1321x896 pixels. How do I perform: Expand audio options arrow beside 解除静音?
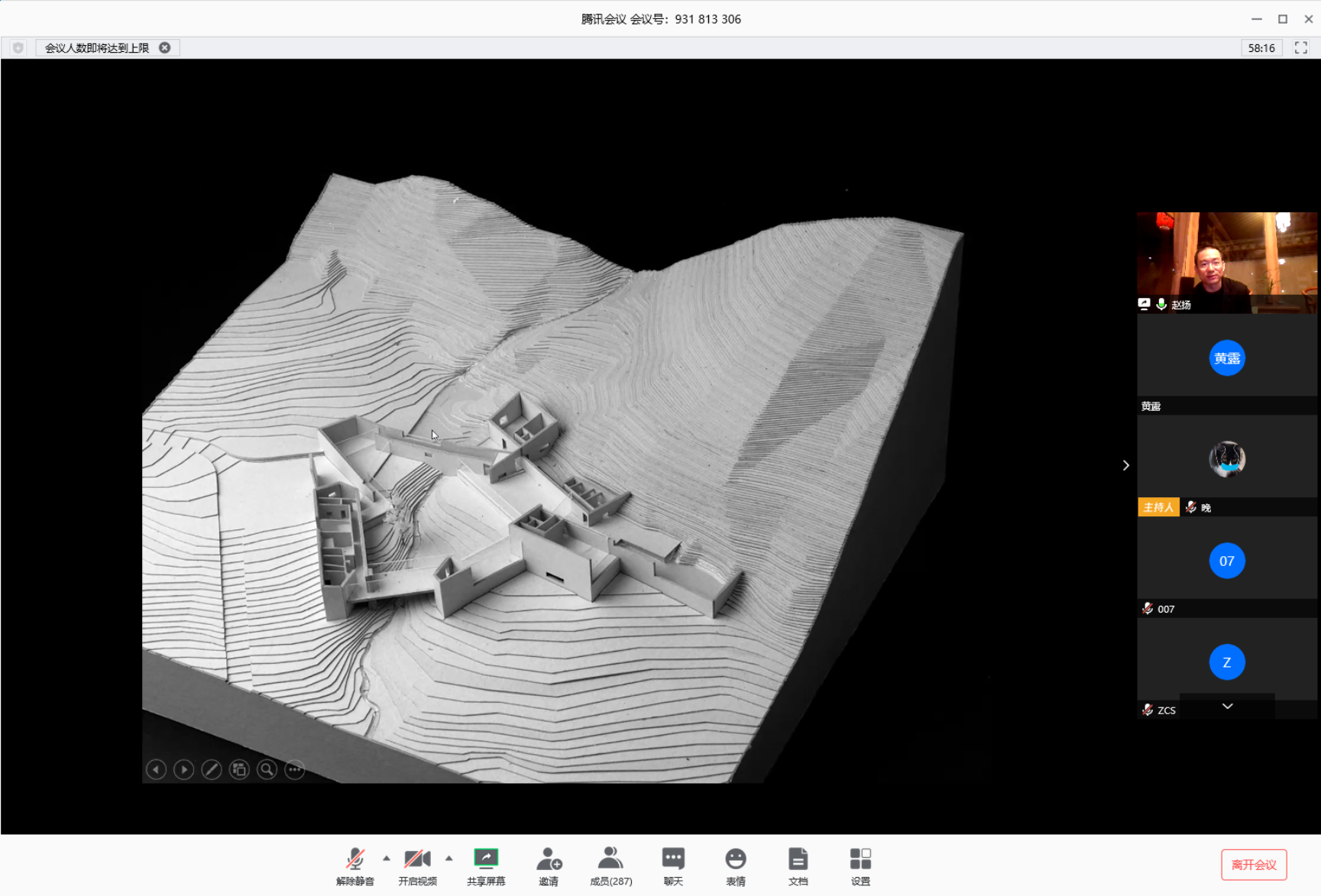tap(387, 859)
